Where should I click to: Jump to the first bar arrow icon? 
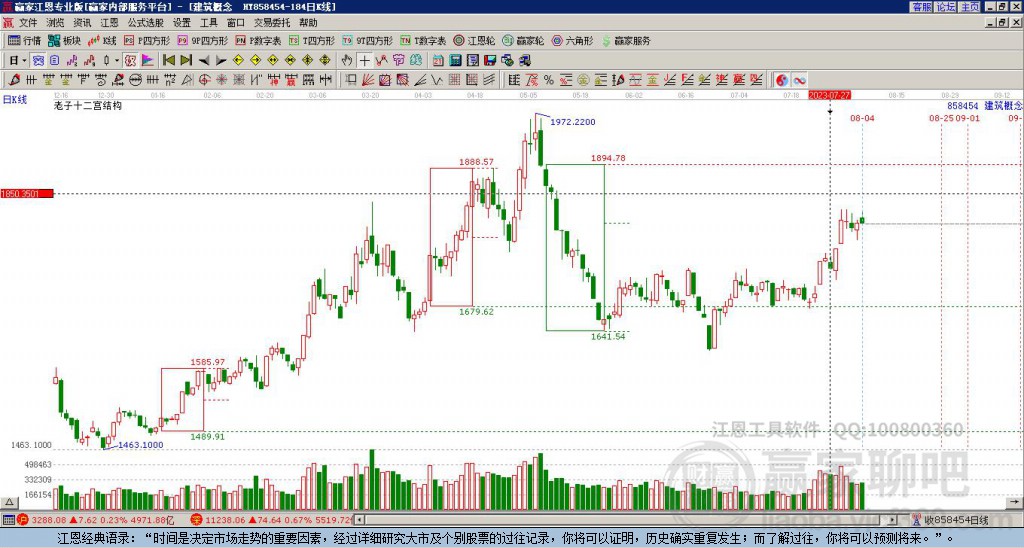168,60
